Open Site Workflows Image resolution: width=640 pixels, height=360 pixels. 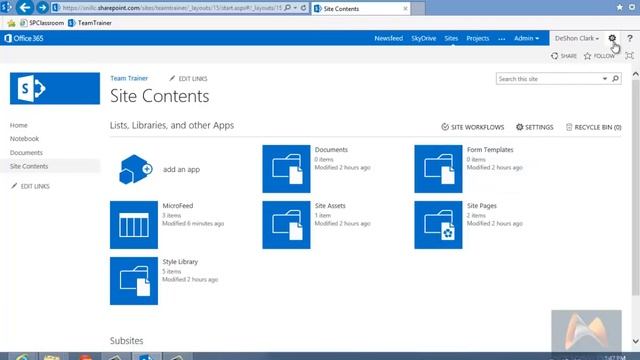[x=473, y=127]
